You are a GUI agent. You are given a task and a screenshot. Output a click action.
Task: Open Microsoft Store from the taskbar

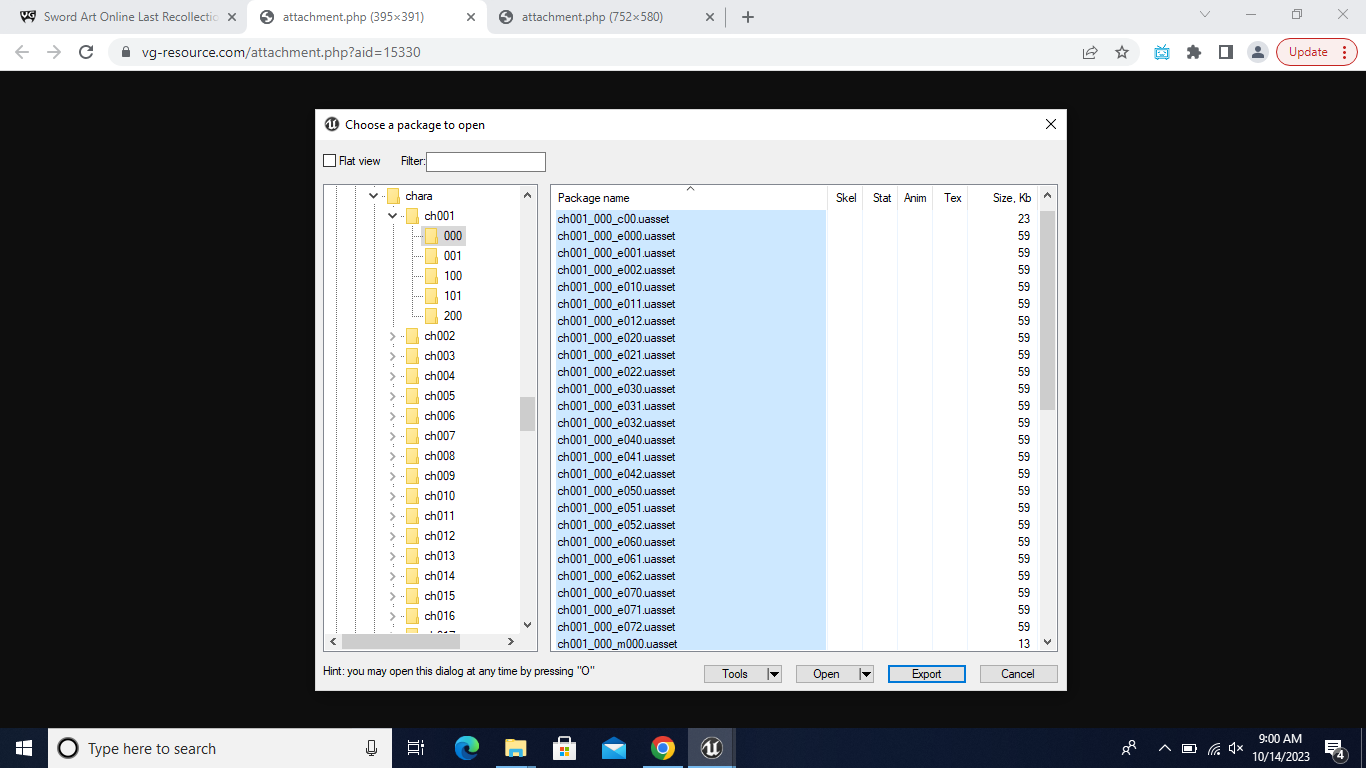pos(564,748)
